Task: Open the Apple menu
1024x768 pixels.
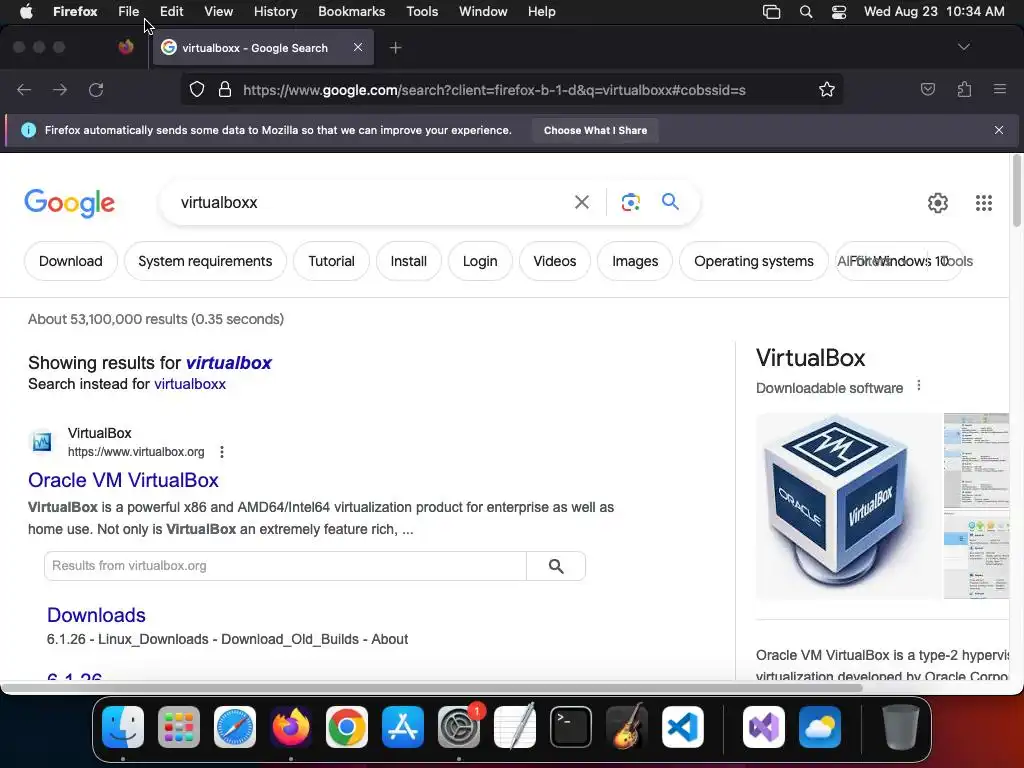Action: pos(26,12)
